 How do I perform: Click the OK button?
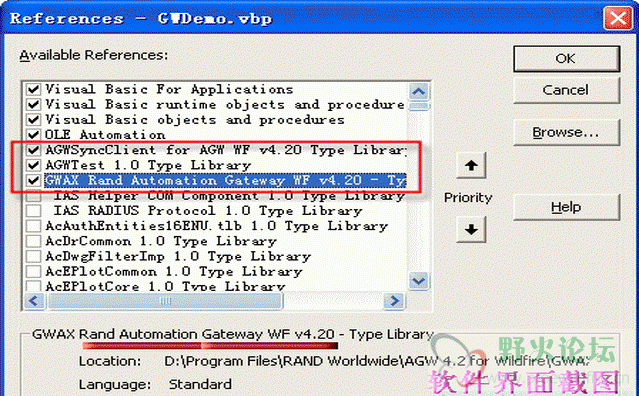pyautogui.click(x=566, y=59)
